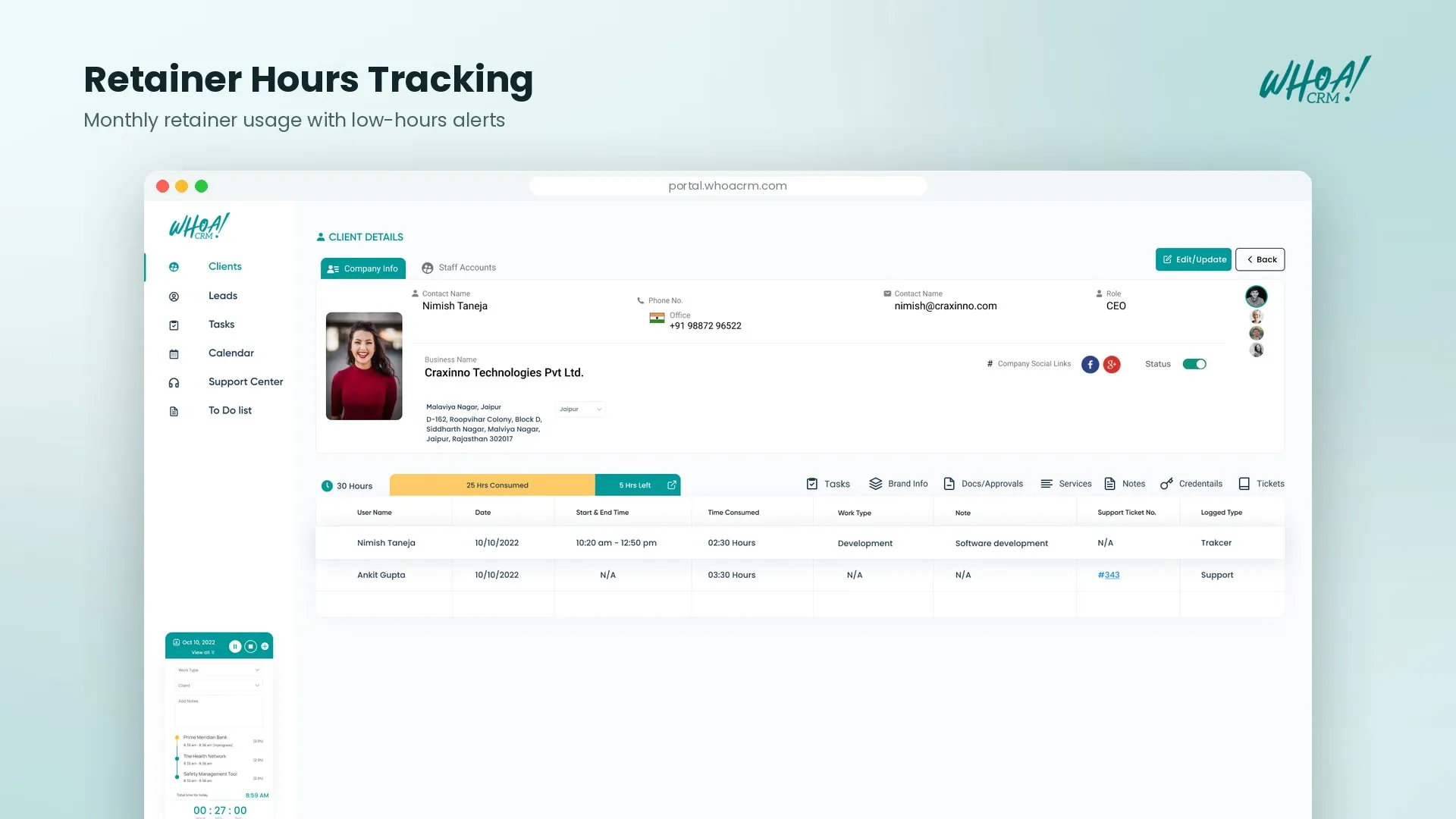Click the nimish@craxinno.com email text
The image size is (1456, 819).
coord(946,306)
